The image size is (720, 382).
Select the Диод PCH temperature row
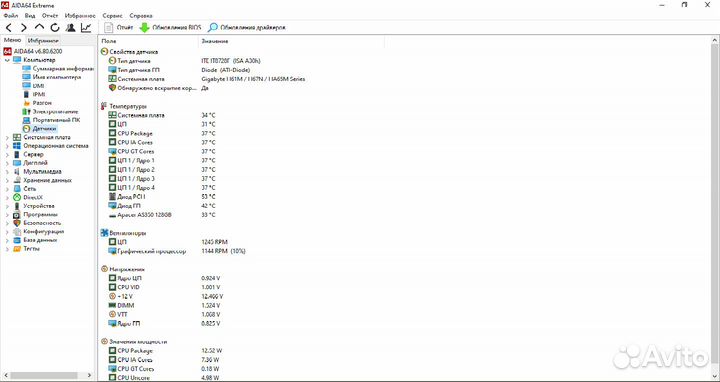point(162,197)
